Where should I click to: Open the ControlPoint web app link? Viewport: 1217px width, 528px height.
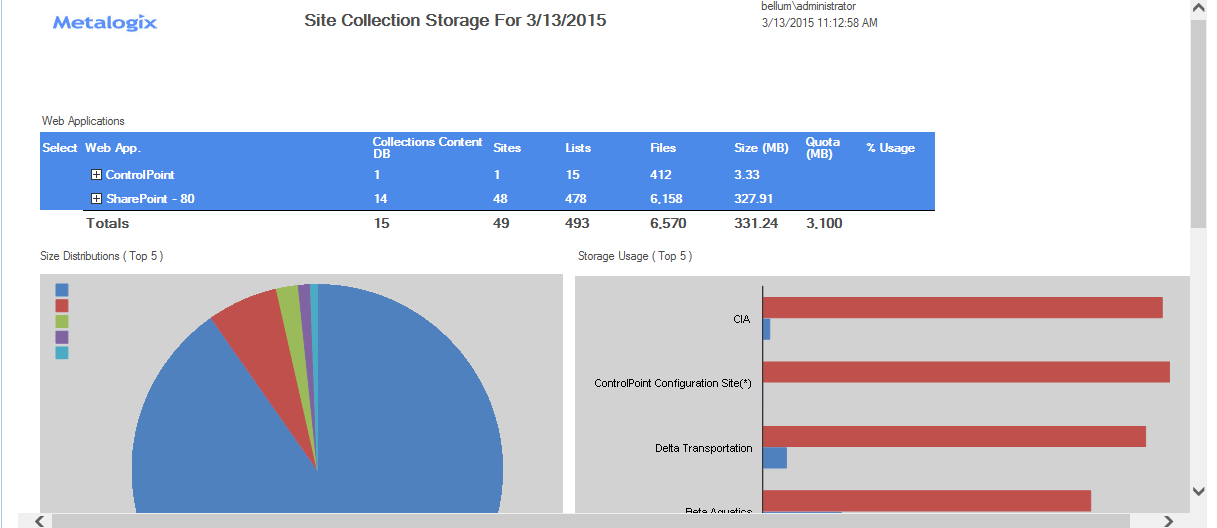[140, 175]
